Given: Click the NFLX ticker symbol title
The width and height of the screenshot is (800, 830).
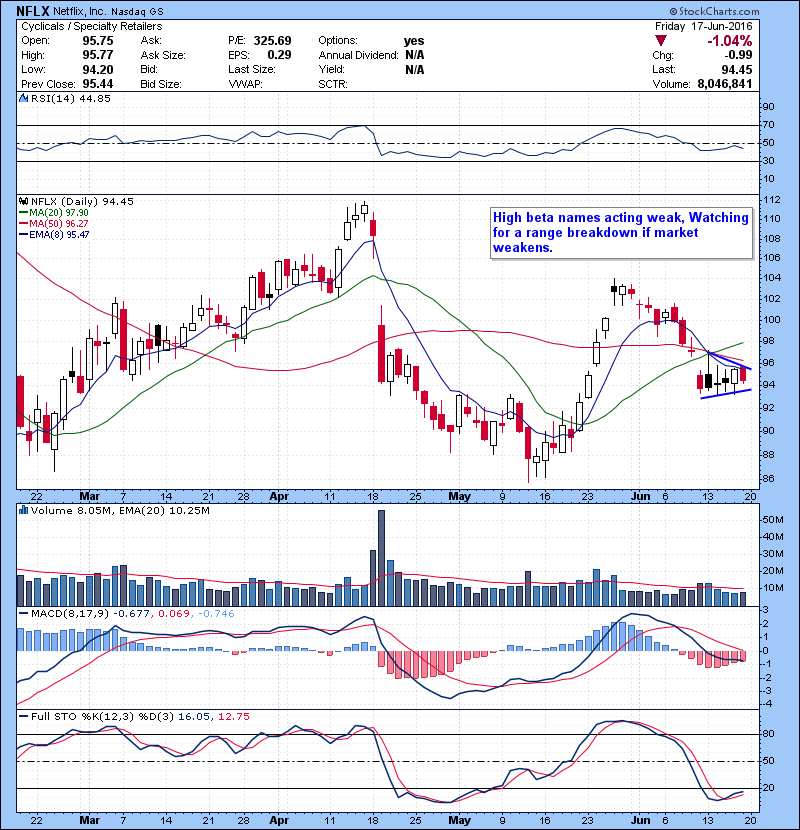Looking at the screenshot, I should coord(33,11).
